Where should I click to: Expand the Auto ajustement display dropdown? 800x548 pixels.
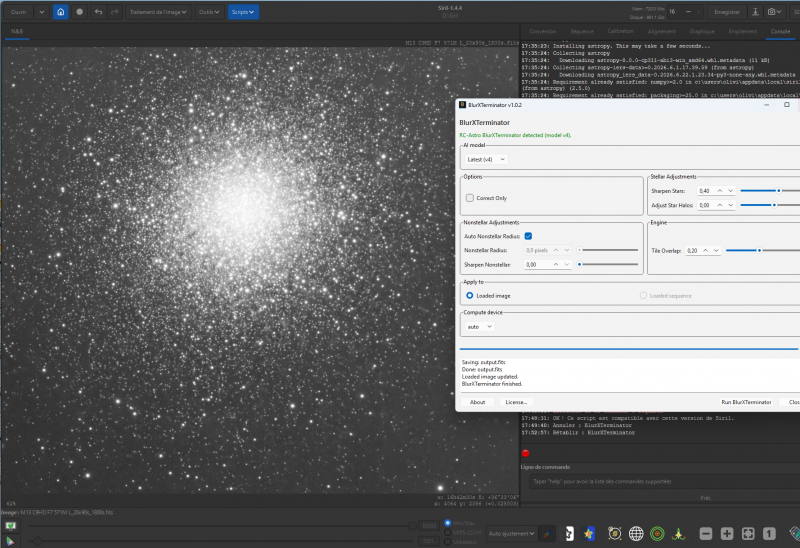point(511,534)
